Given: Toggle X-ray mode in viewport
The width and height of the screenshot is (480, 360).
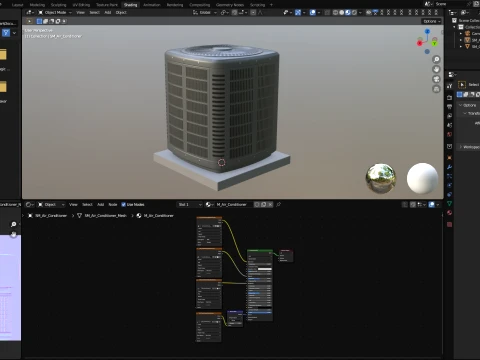Looking at the screenshot, I should point(327,12).
